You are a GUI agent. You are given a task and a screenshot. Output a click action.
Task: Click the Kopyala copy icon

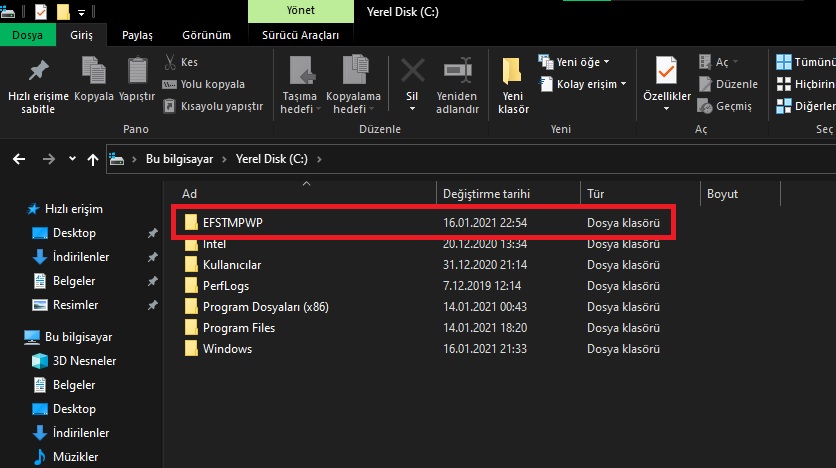pyautogui.click(x=94, y=71)
